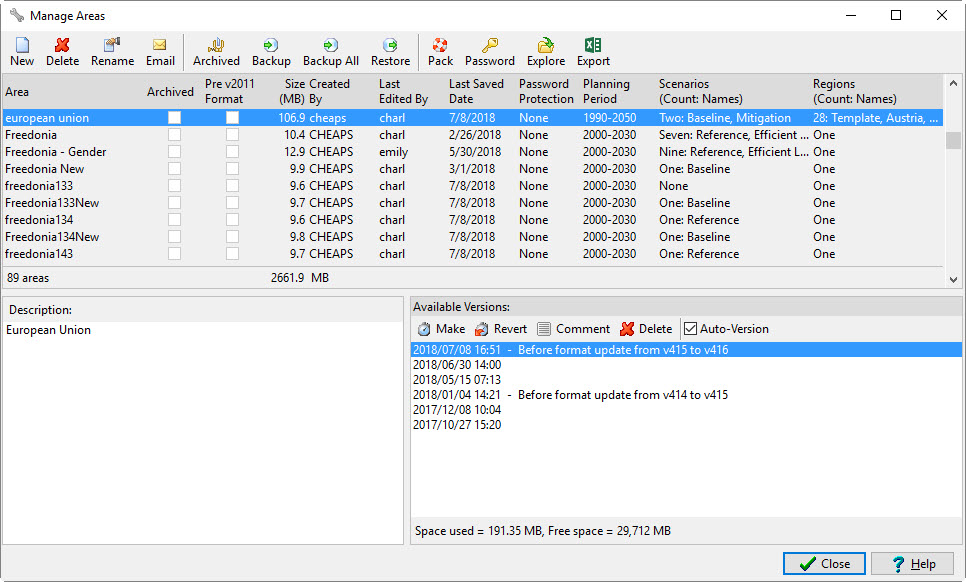Click the Export to Excel icon

point(593,45)
